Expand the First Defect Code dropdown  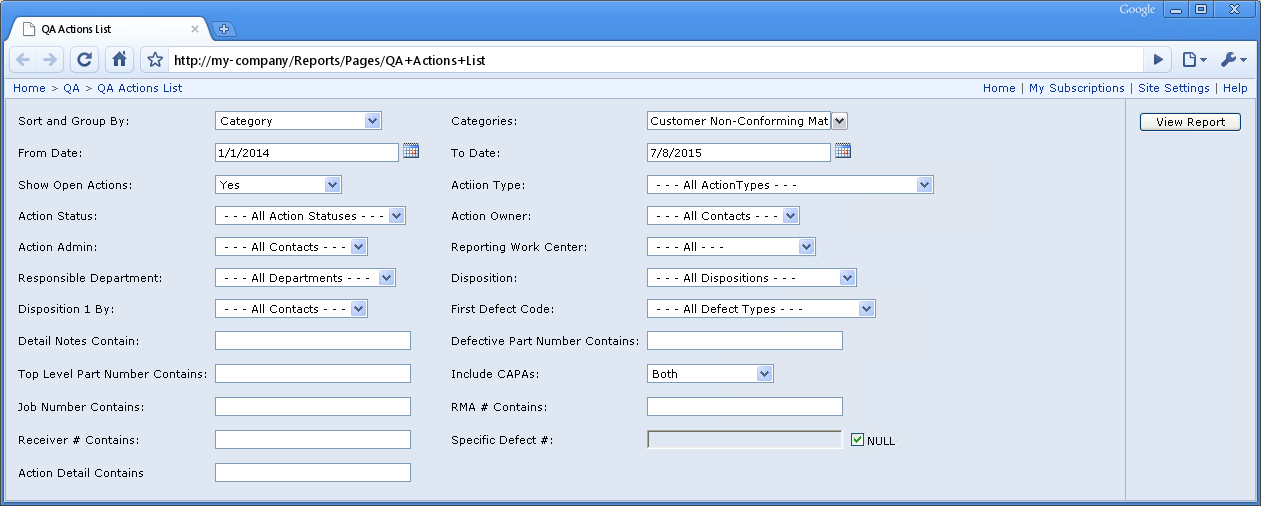pyautogui.click(x=761, y=309)
